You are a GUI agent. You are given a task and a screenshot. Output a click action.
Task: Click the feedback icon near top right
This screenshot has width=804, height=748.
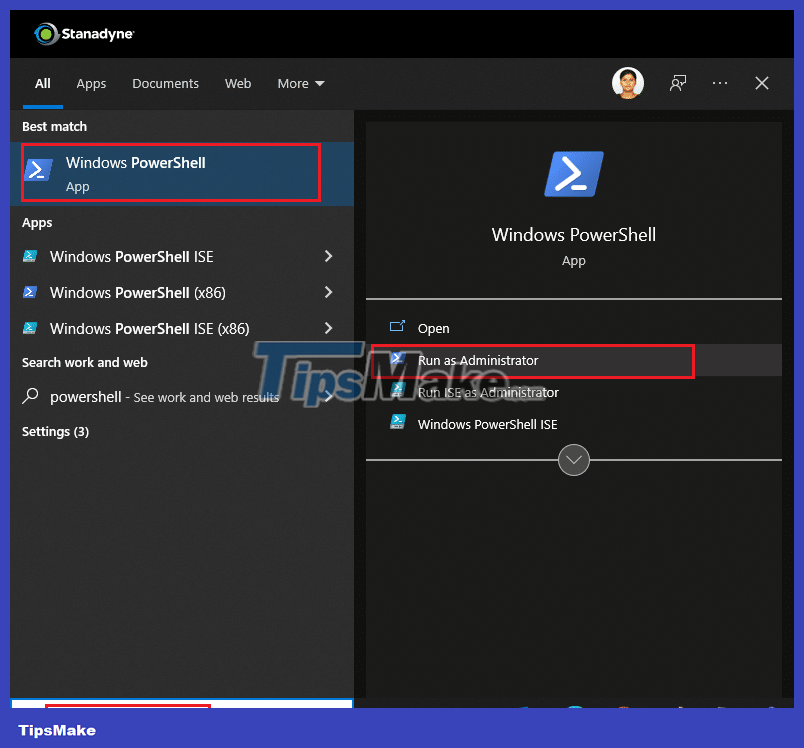coord(677,83)
